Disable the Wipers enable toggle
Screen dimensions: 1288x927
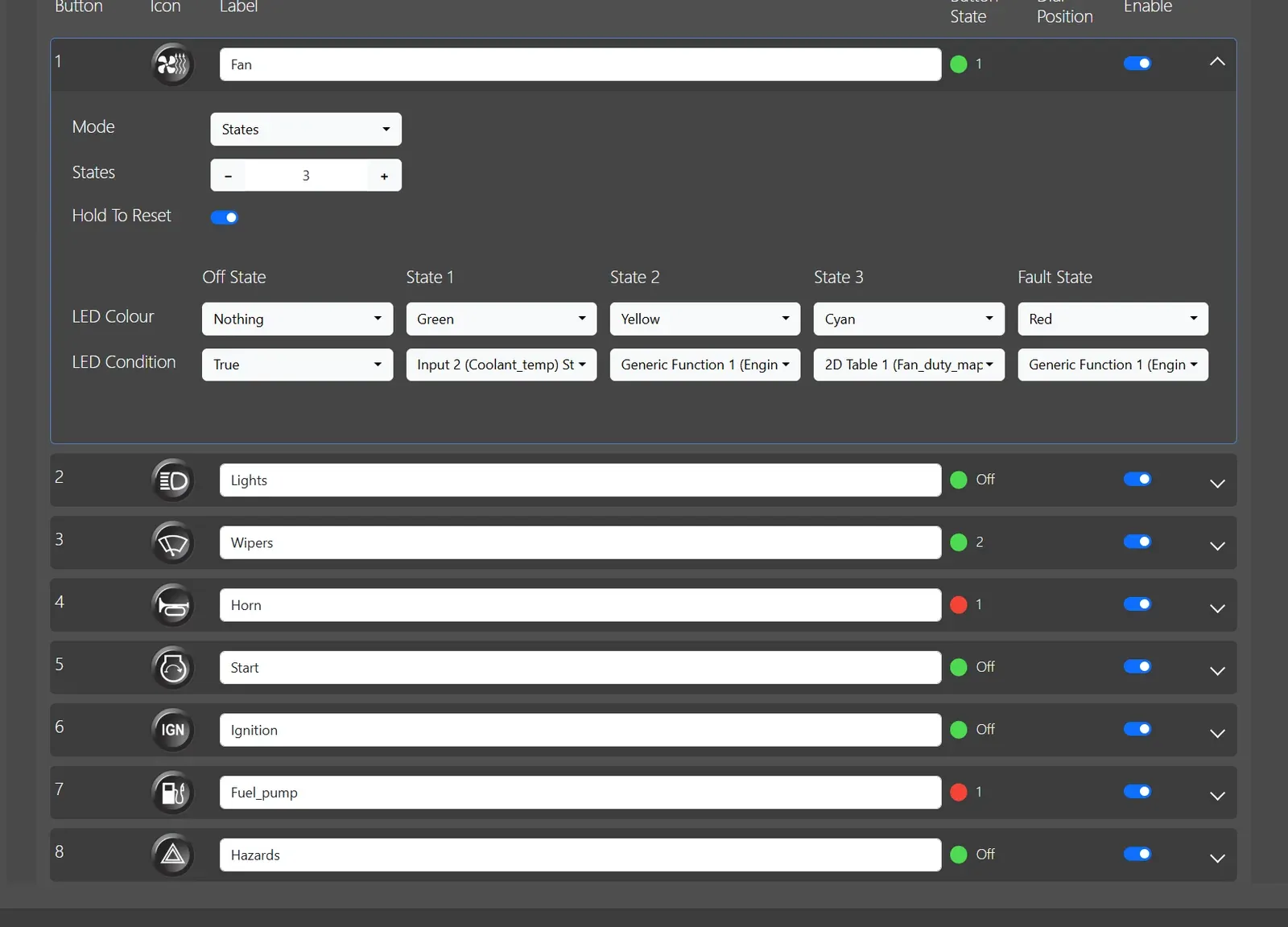click(x=1137, y=542)
